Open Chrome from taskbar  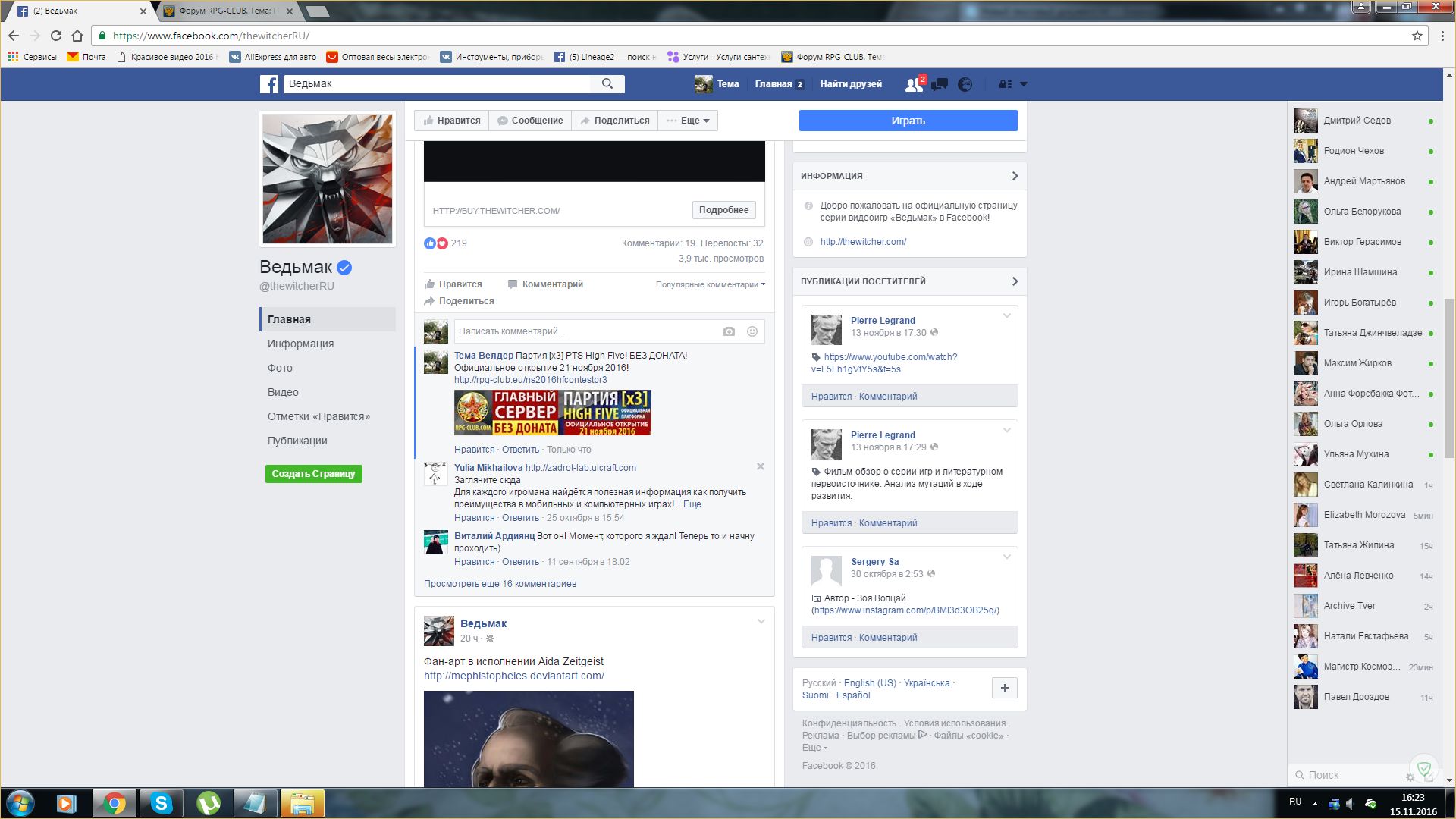115,803
